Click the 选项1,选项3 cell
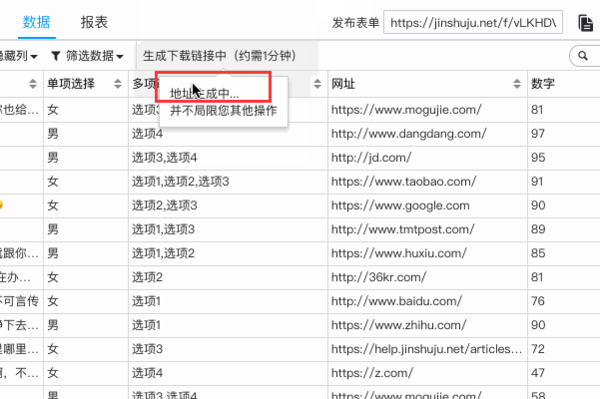This screenshot has height=399, width=600. pyautogui.click(x=228, y=230)
